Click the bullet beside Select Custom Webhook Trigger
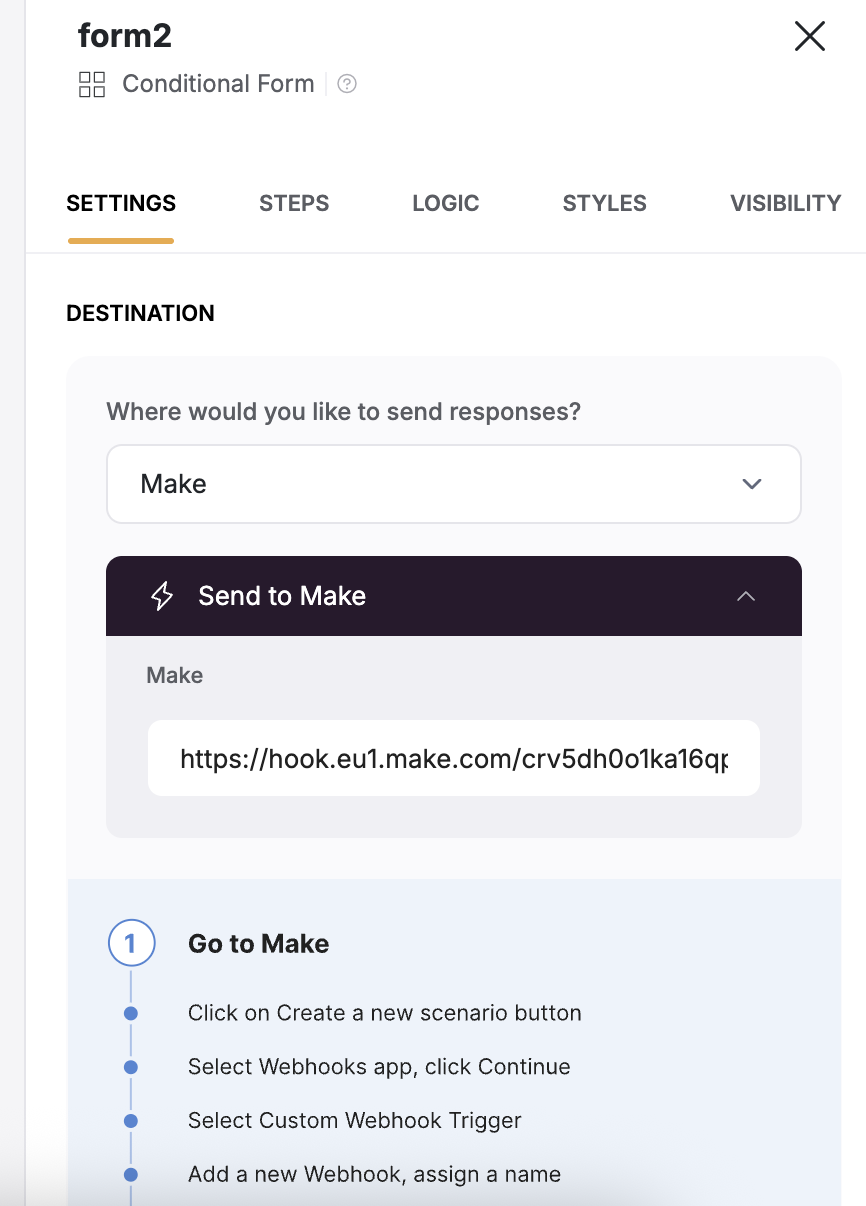Viewport: 866px width, 1206px height. tap(131, 1121)
